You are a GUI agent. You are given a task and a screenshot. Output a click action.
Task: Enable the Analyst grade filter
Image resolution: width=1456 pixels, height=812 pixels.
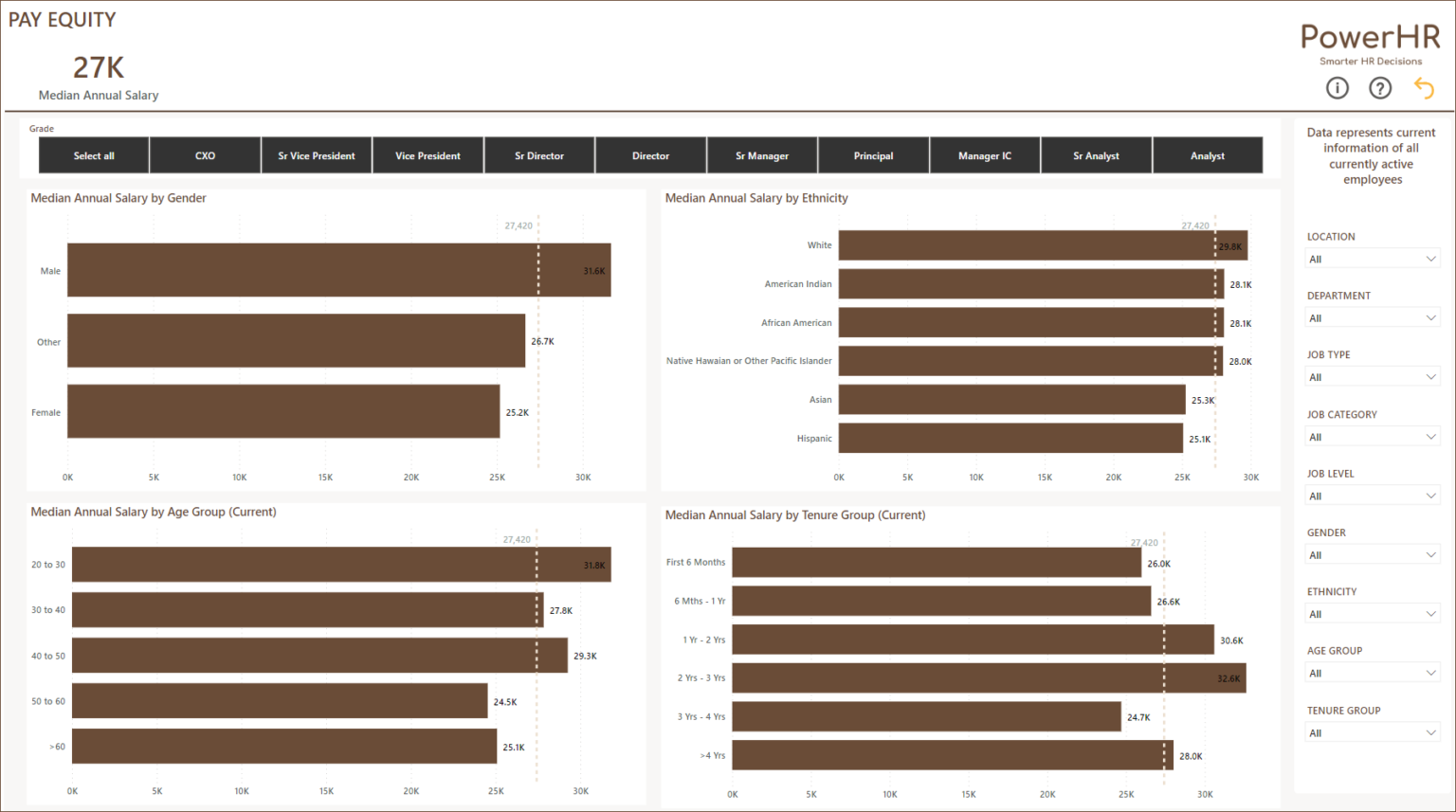click(1208, 154)
